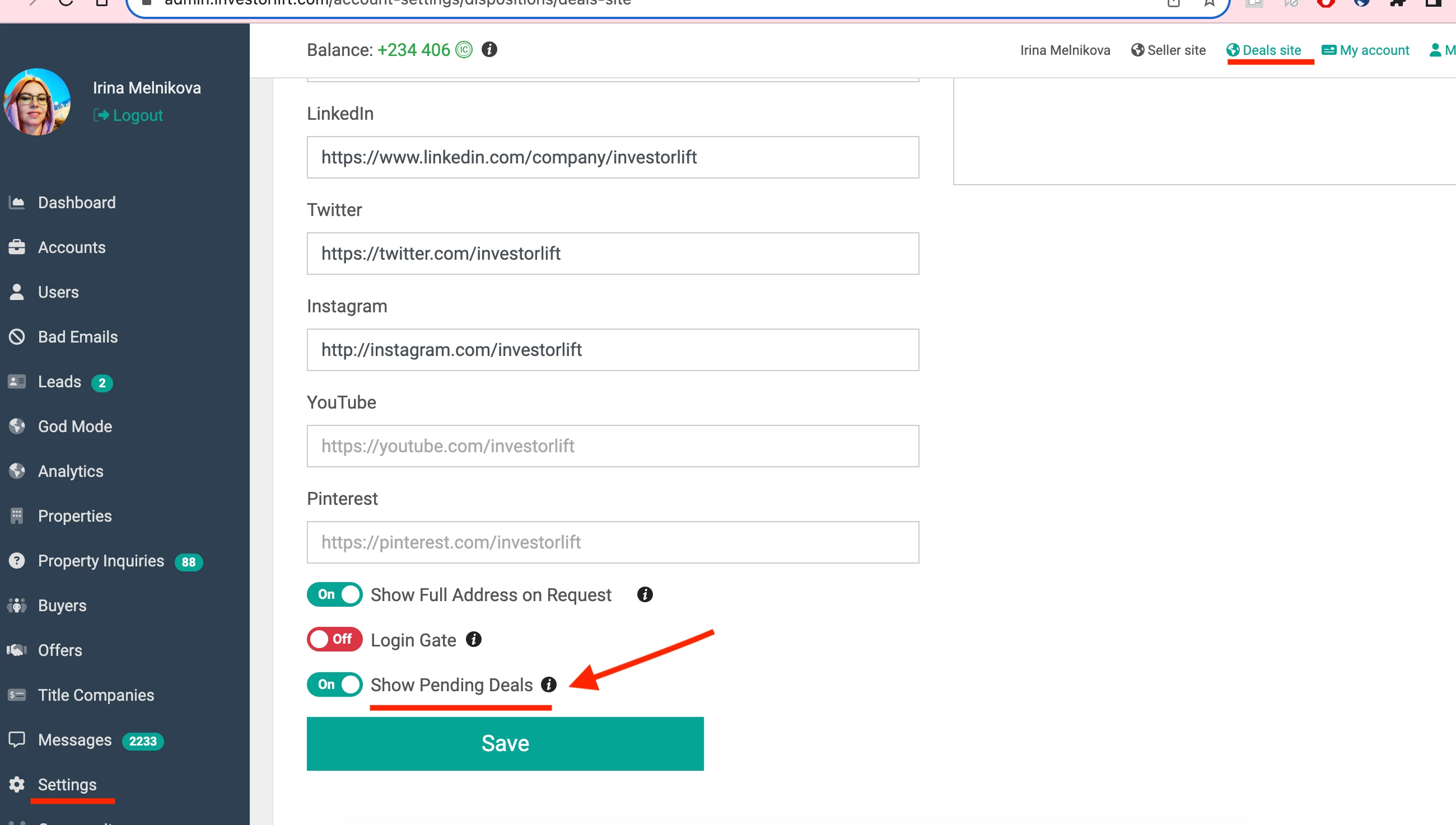Click Irina Melnikova's profile avatar

(x=38, y=102)
